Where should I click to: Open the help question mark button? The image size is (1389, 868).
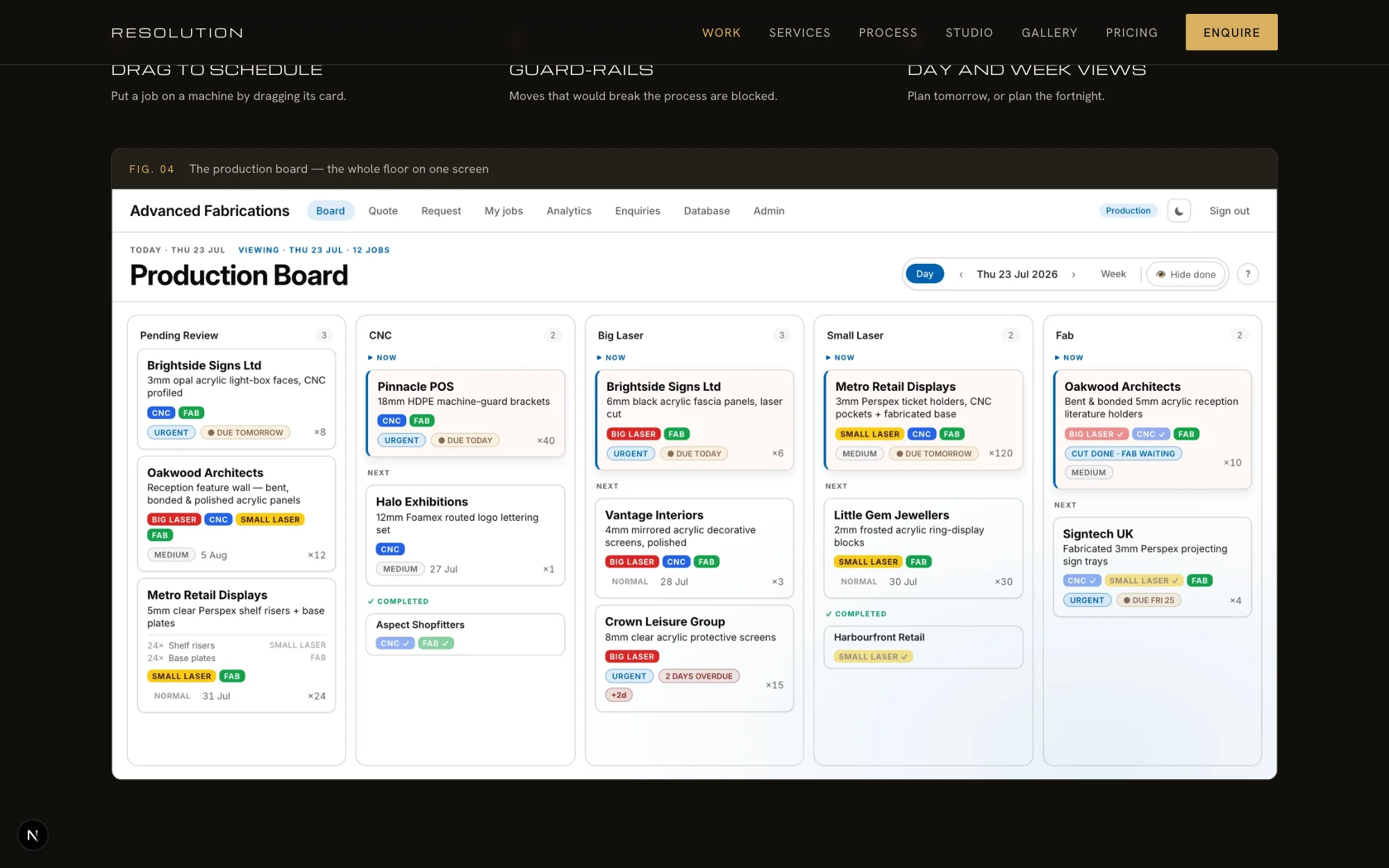point(1247,274)
